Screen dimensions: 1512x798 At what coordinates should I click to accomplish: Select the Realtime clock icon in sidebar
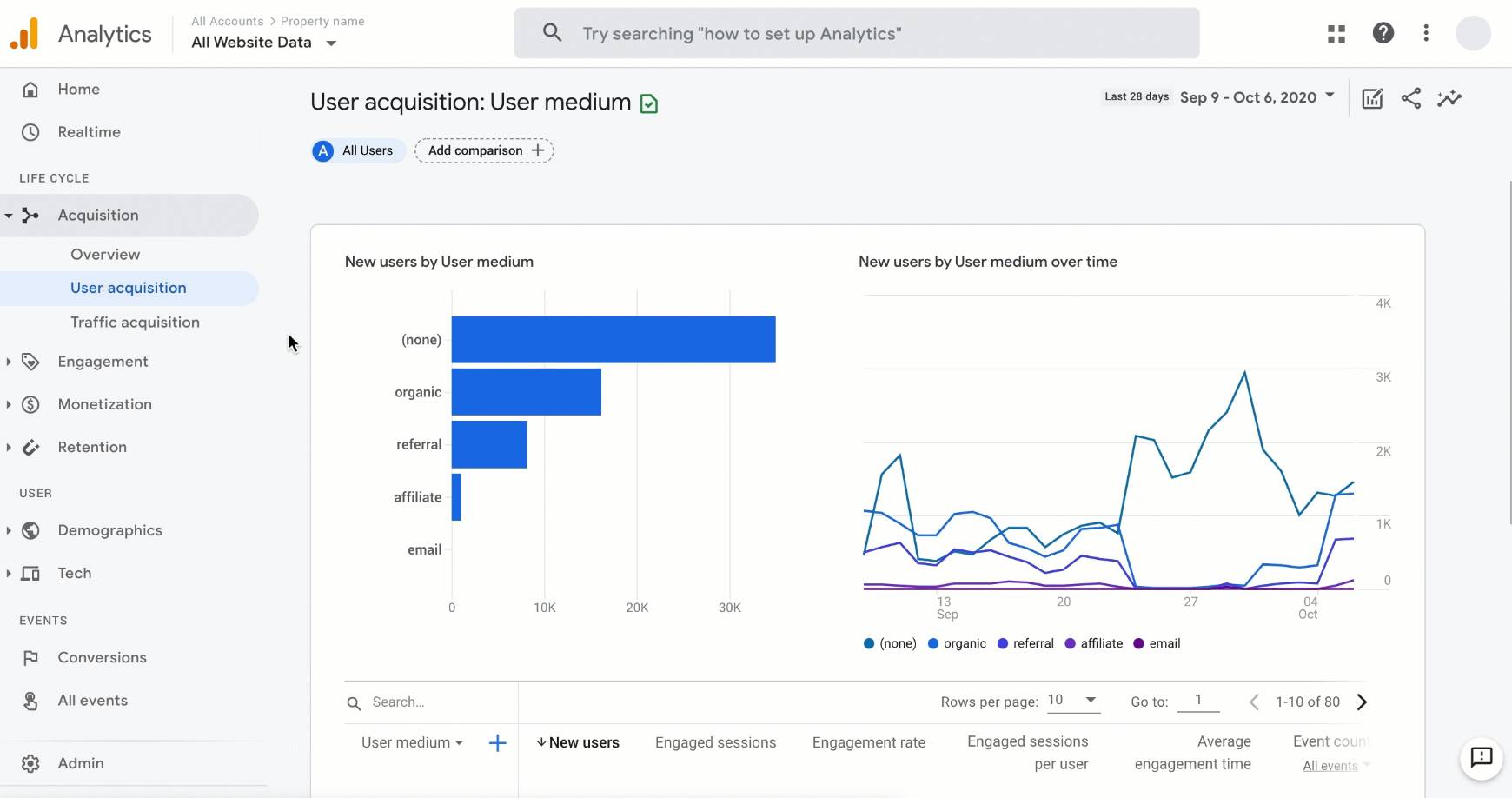coord(30,131)
